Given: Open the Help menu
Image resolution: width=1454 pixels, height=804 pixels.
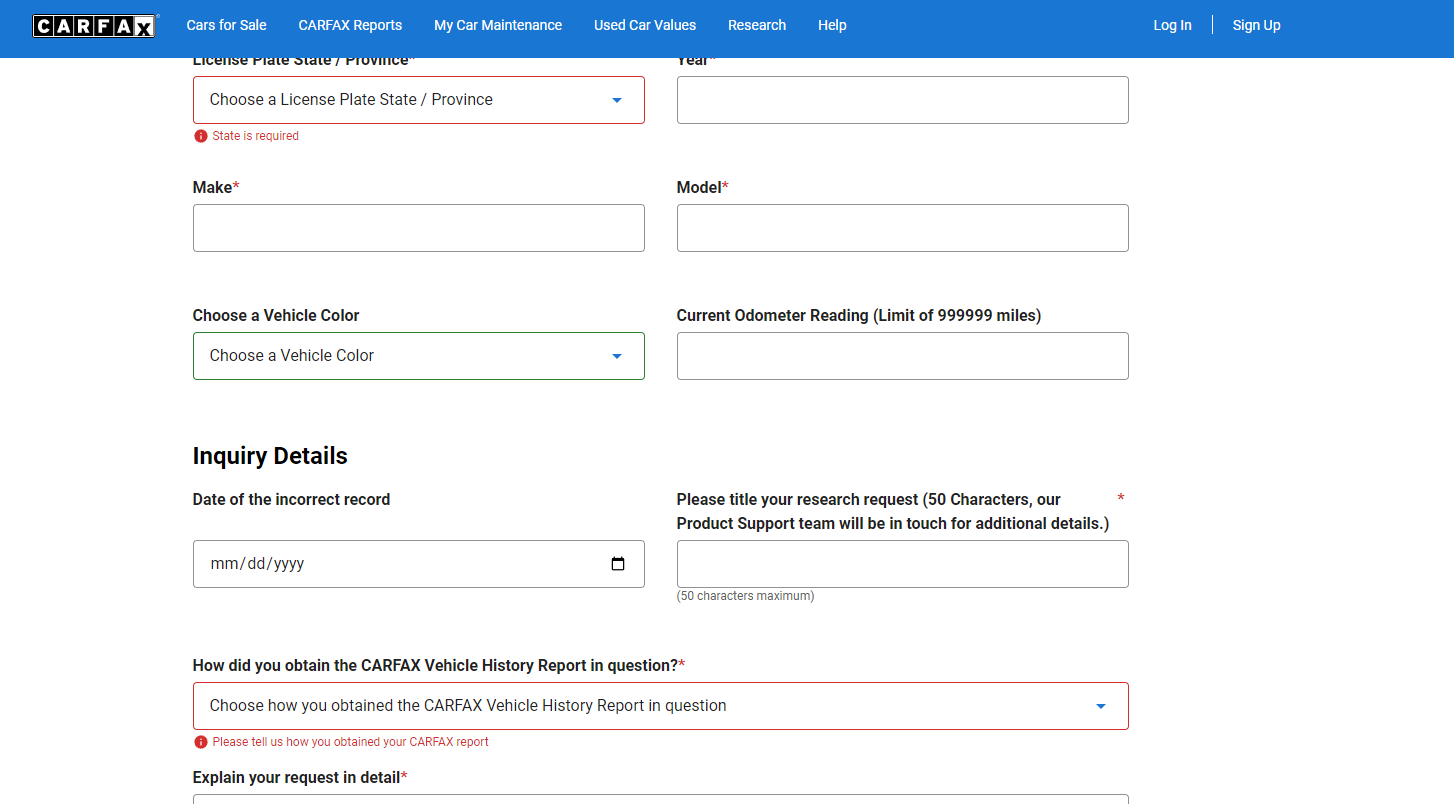Looking at the screenshot, I should pos(832,25).
